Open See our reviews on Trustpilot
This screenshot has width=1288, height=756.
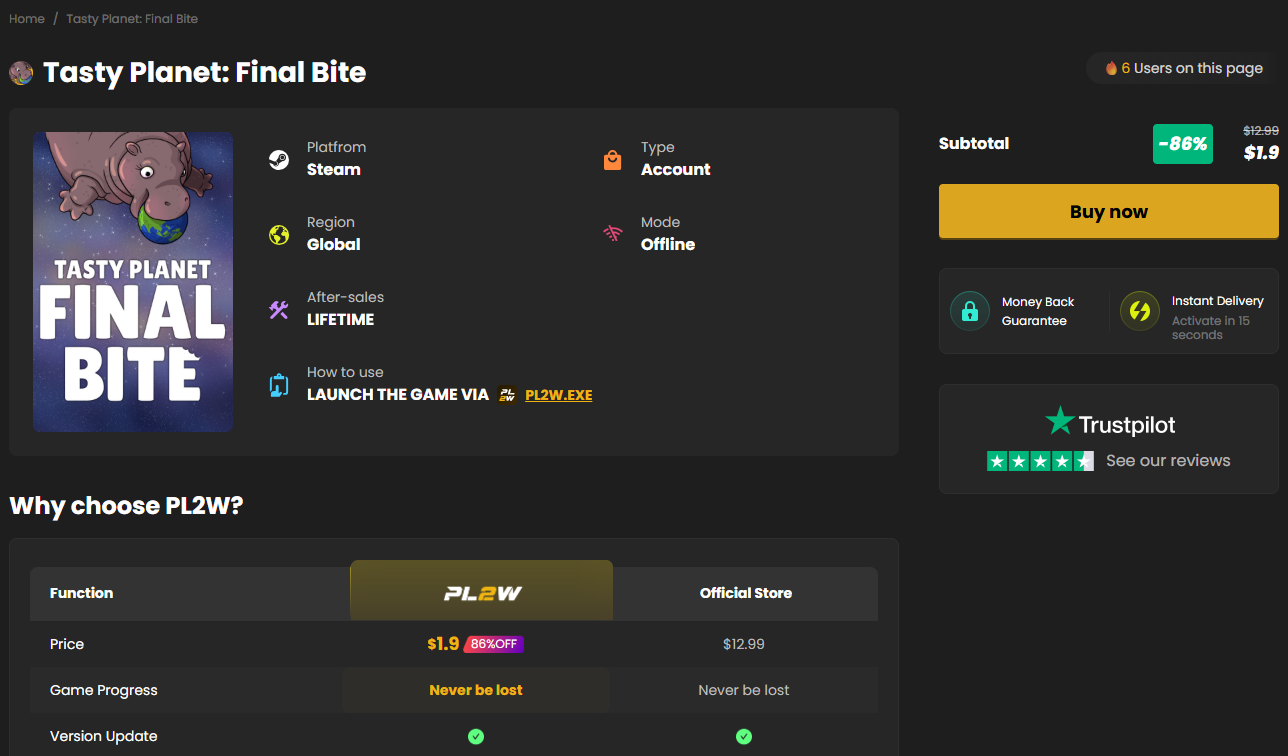click(x=1168, y=461)
